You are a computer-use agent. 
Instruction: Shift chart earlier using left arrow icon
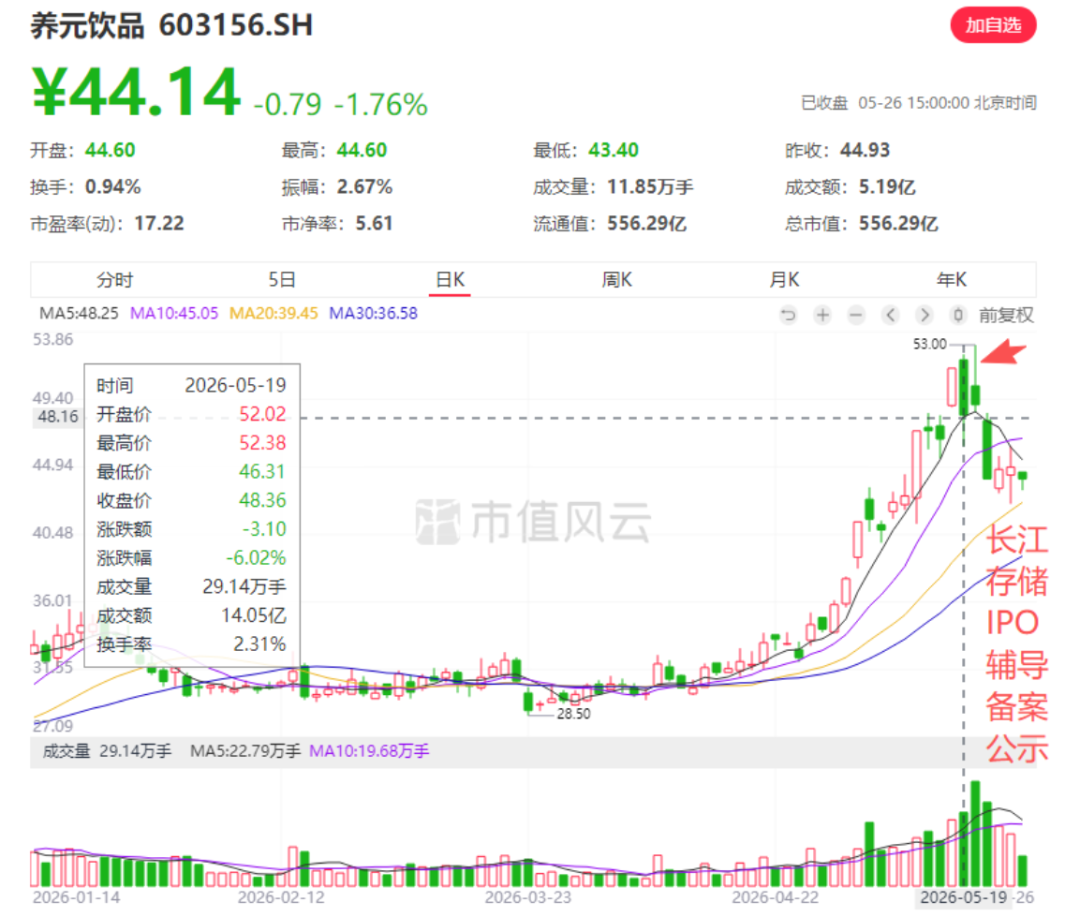891,316
